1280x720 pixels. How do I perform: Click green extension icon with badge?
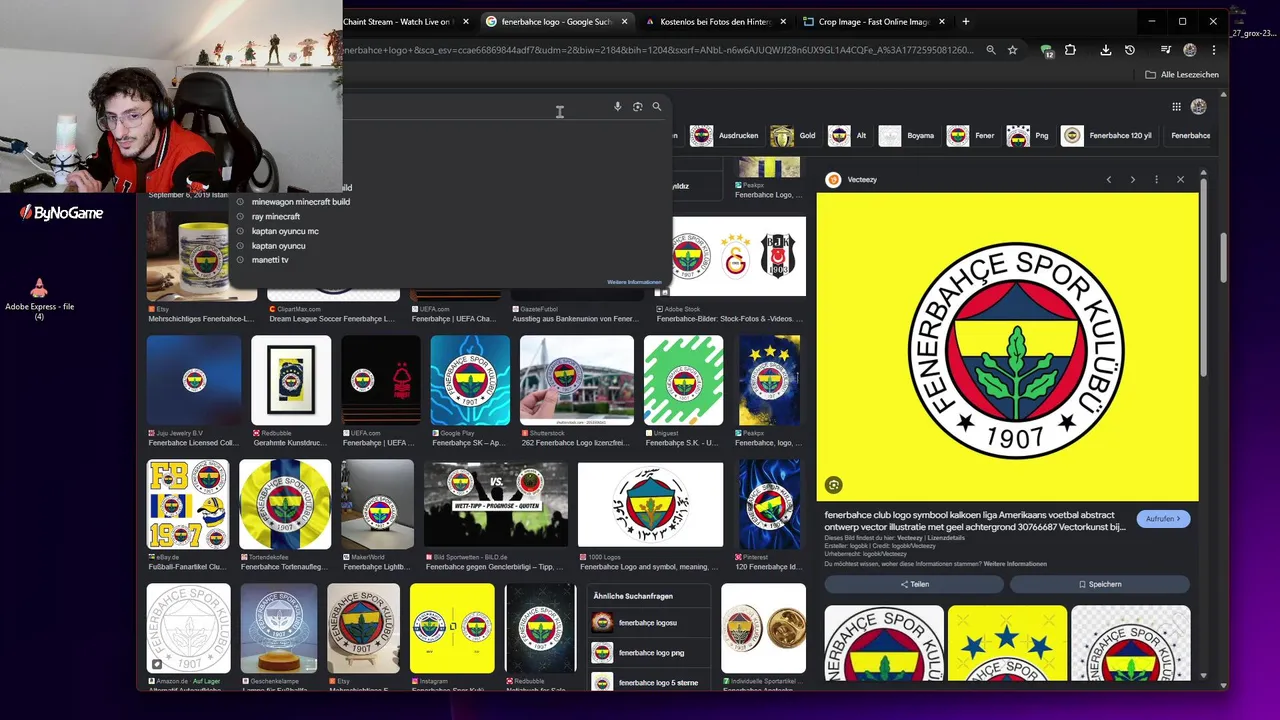pos(1047,51)
